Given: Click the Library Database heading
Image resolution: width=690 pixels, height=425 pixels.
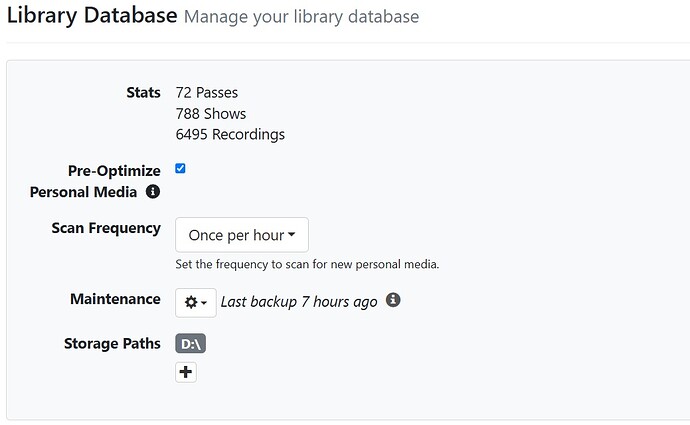Looking at the screenshot, I should pos(93,16).
